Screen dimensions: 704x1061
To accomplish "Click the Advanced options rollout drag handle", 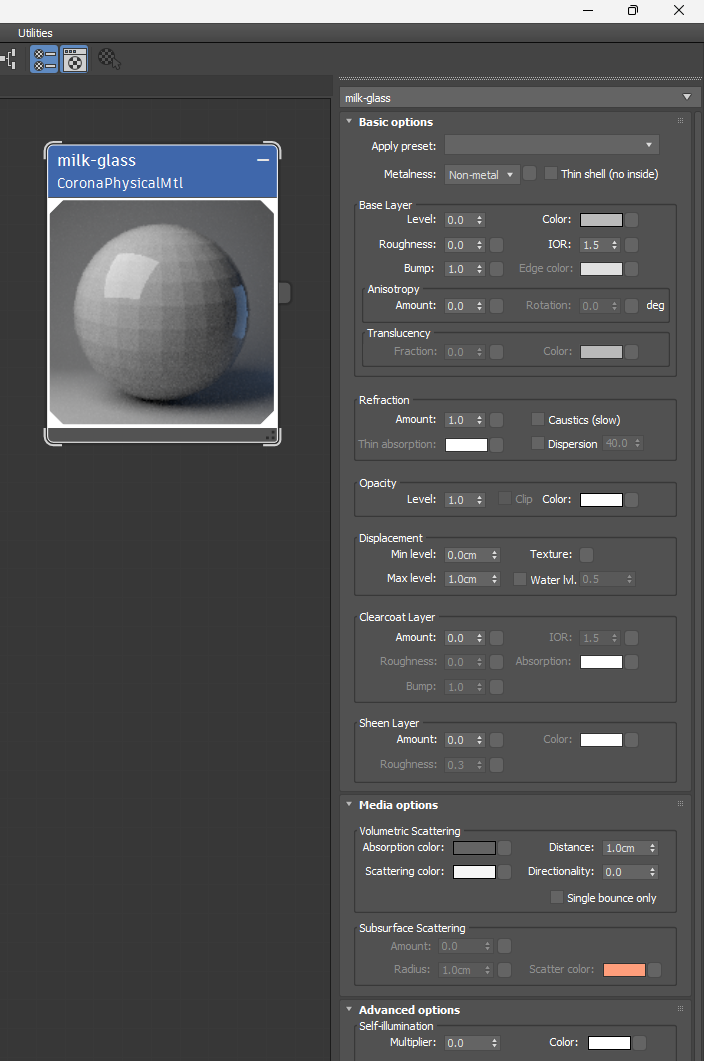I will 680,1009.
